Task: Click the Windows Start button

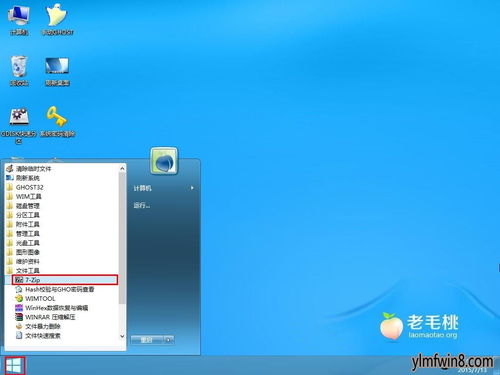Action: tap(15, 366)
